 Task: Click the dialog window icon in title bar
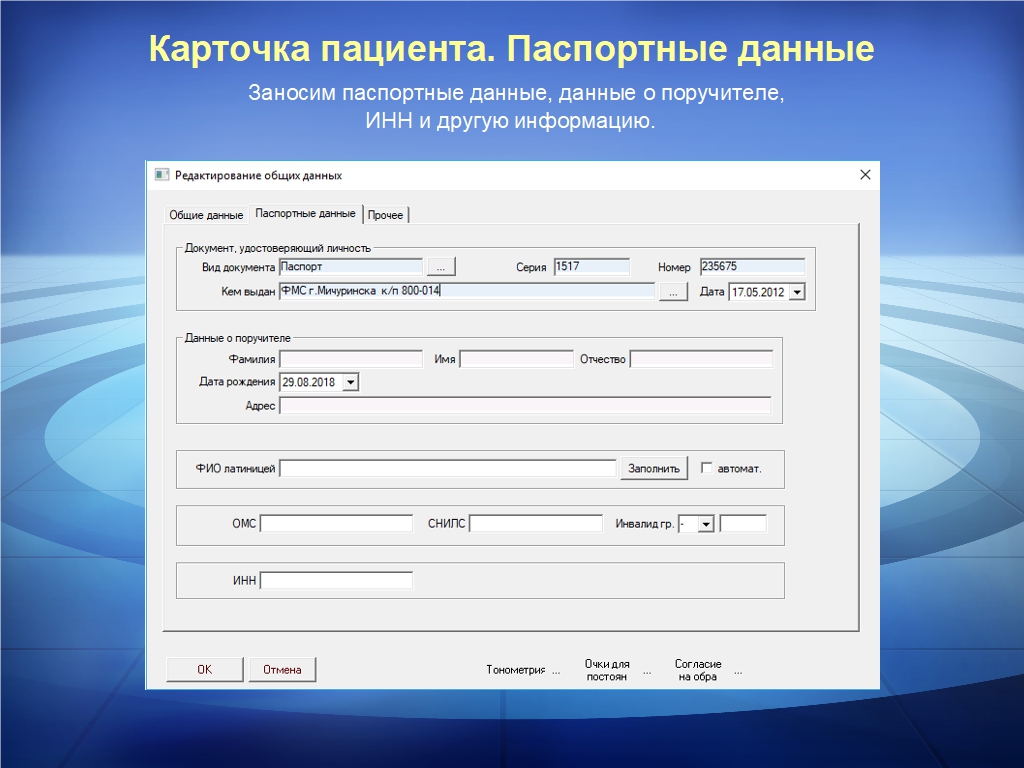tap(161, 175)
